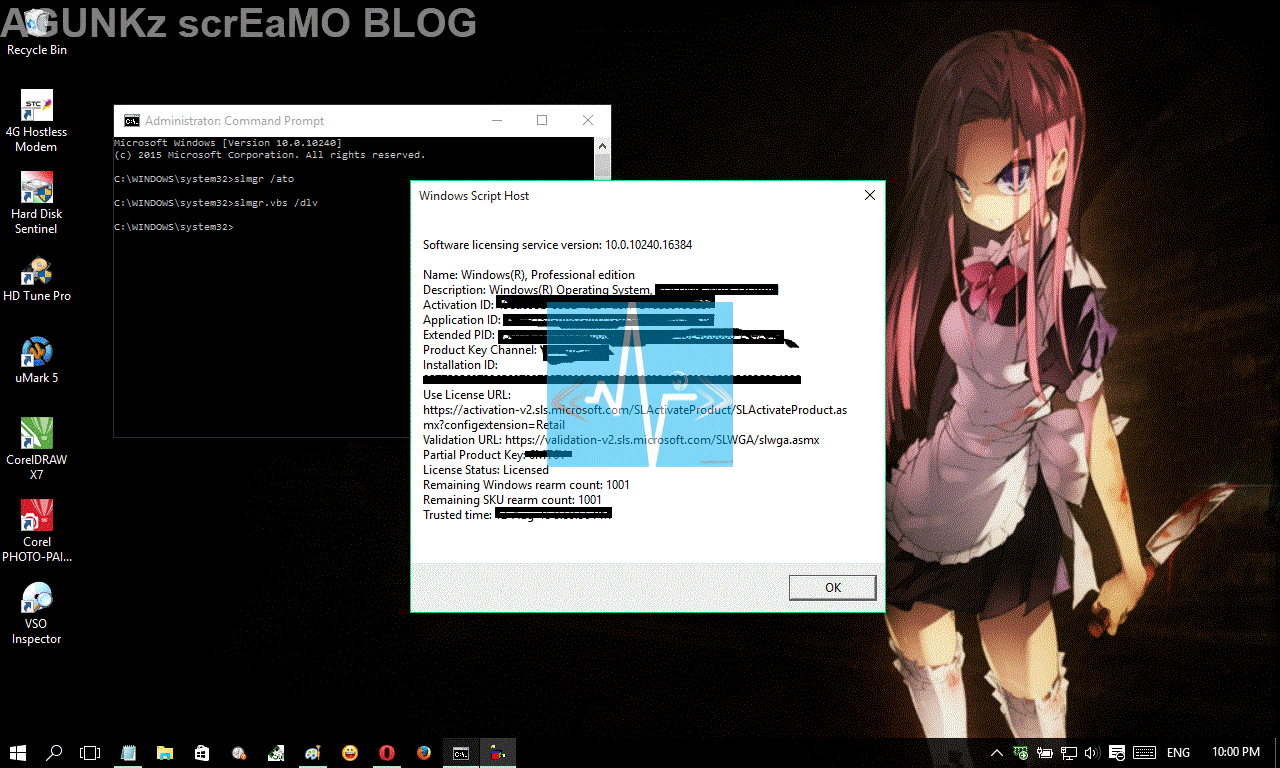Open Task View on the taskbar
The height and width of the screenshot is (768, 1280).
(90, 753)
